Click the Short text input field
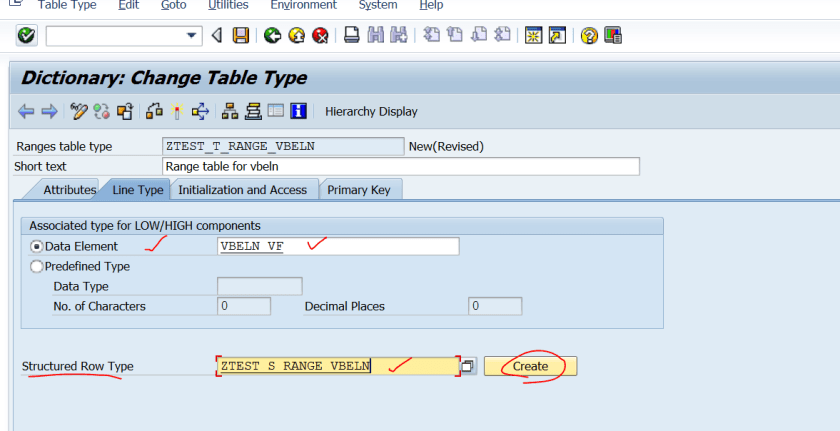Image resolution: width=840 pixels, height=431 pixels. click(401, 166)
